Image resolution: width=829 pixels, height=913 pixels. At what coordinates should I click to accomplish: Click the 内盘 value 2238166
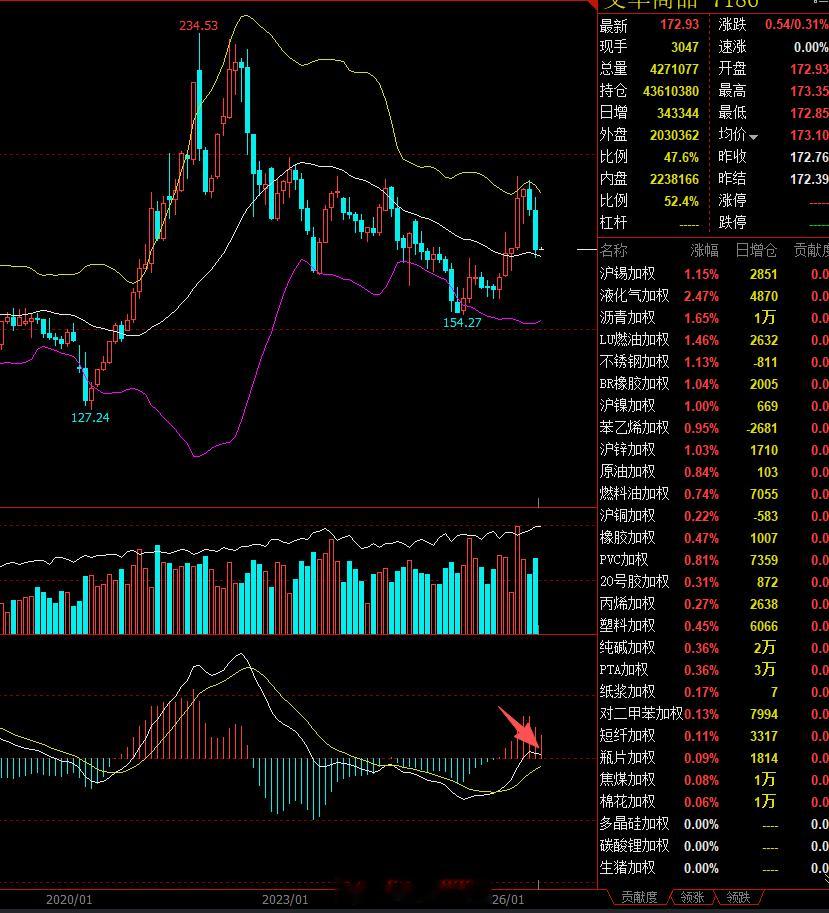click(674, 179)
